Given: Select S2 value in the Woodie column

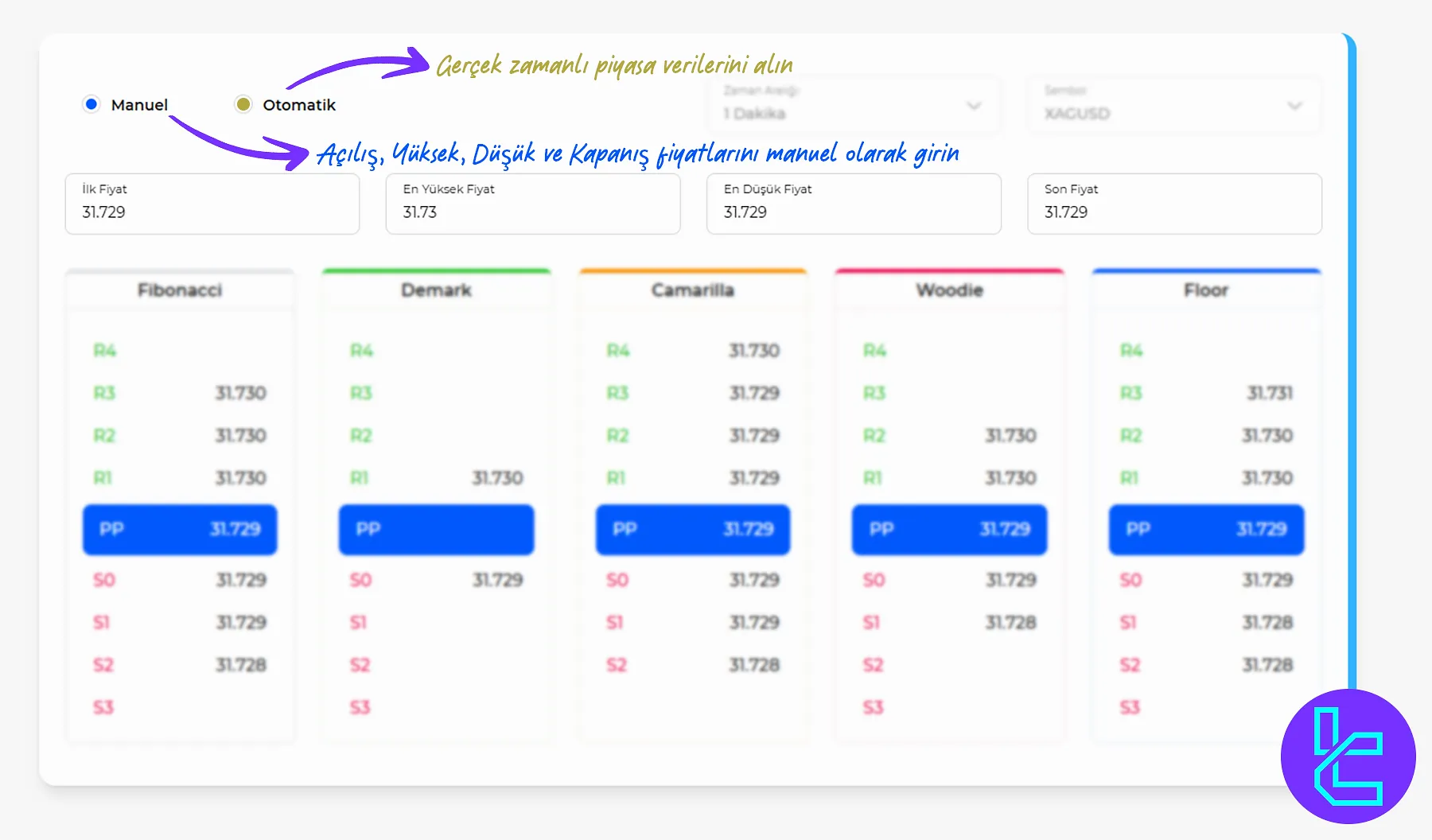Looking at the screenshot, I should point(949,665).
